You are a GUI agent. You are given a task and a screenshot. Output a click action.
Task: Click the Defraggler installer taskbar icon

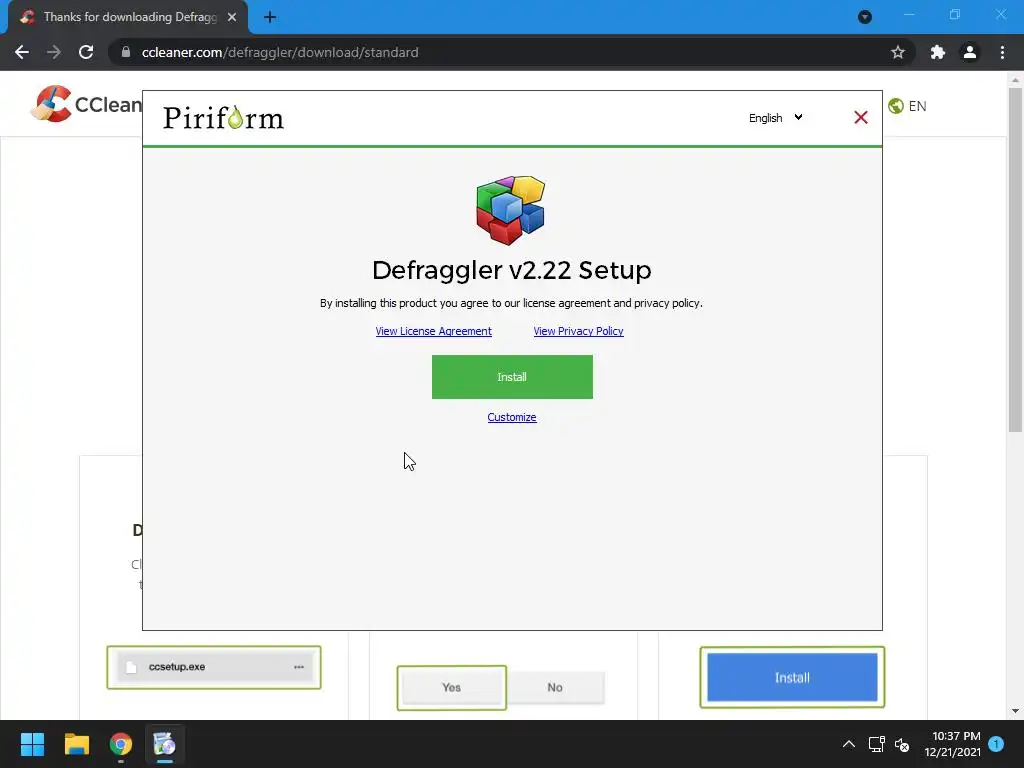pos(165,744)
